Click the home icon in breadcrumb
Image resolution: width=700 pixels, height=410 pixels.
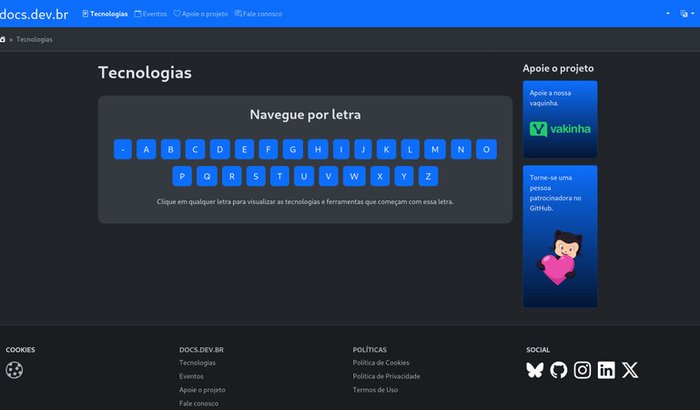point(3,39)
